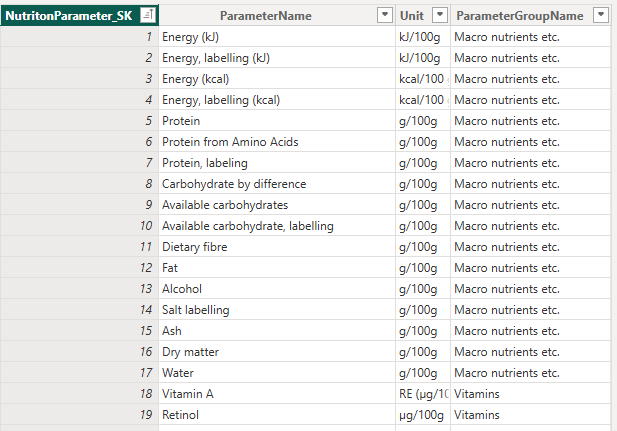Click the SK value 4 cell
The height and width of the screenshot is (431, 617).
tap(79, 100)
